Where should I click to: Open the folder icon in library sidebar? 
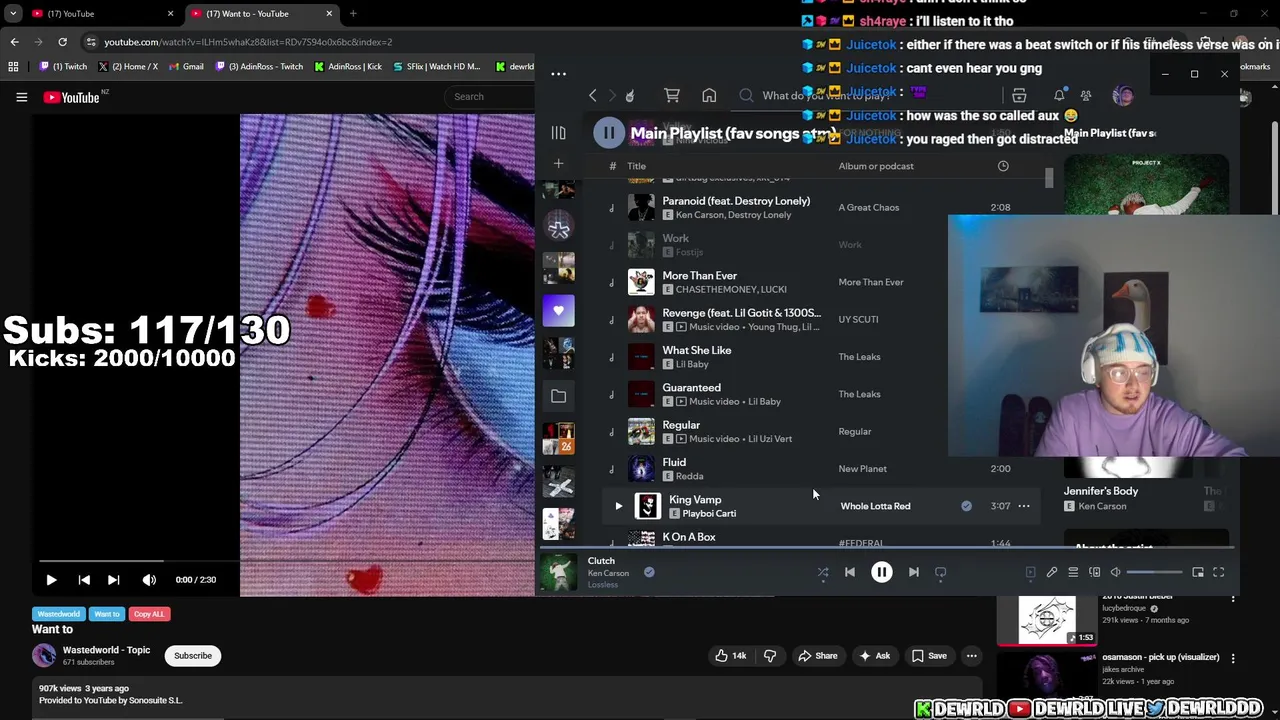559,396
